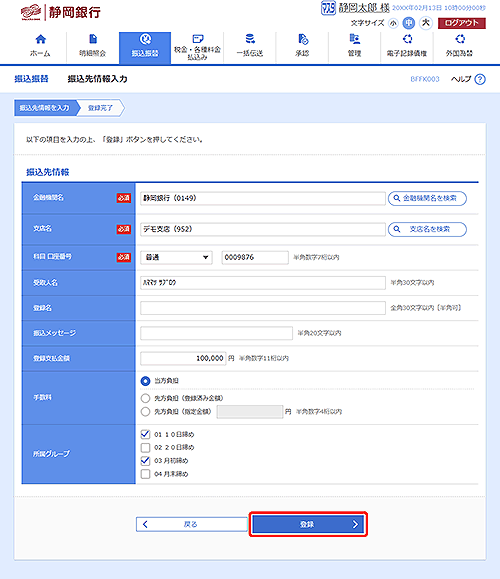Open the 一括伝送 navigation icon
The width and height of the screenshot is (500, 579).
coord(250,39)
